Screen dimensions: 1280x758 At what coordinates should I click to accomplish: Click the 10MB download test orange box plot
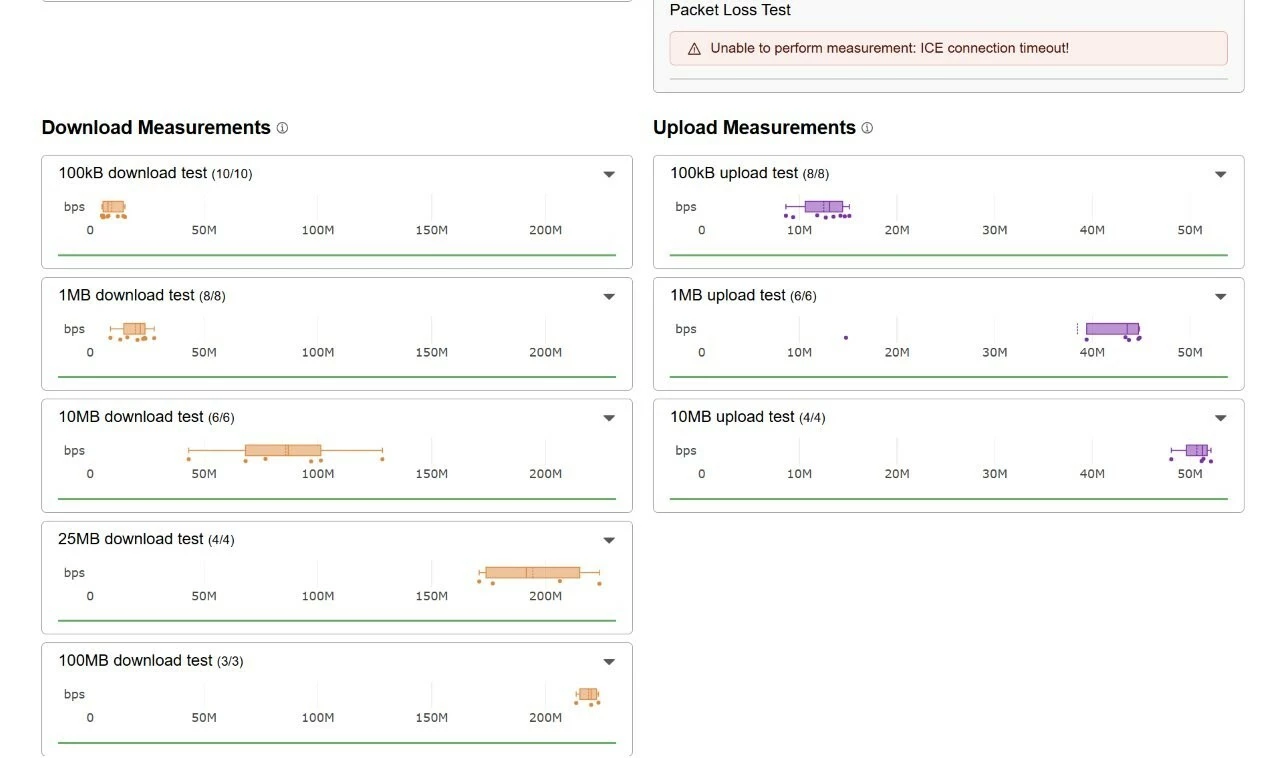(x=283, y=450)
